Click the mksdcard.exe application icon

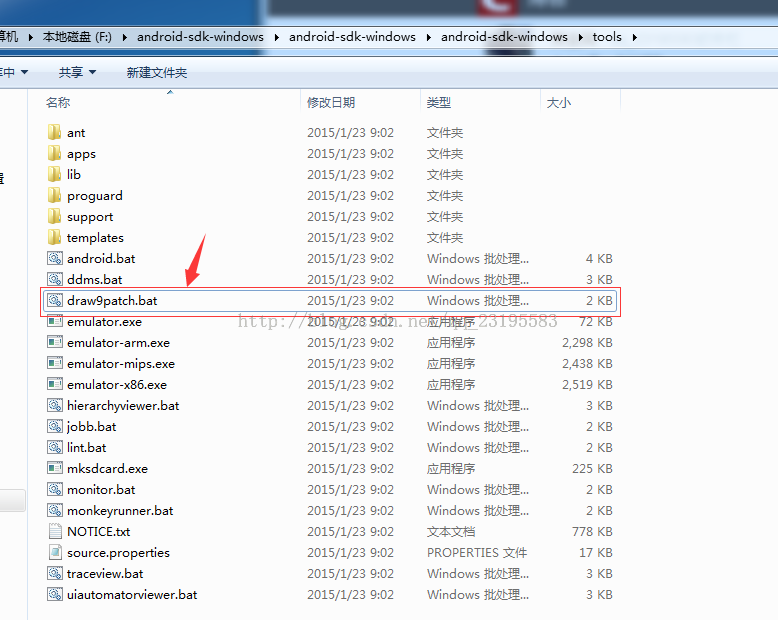[55, 468]
